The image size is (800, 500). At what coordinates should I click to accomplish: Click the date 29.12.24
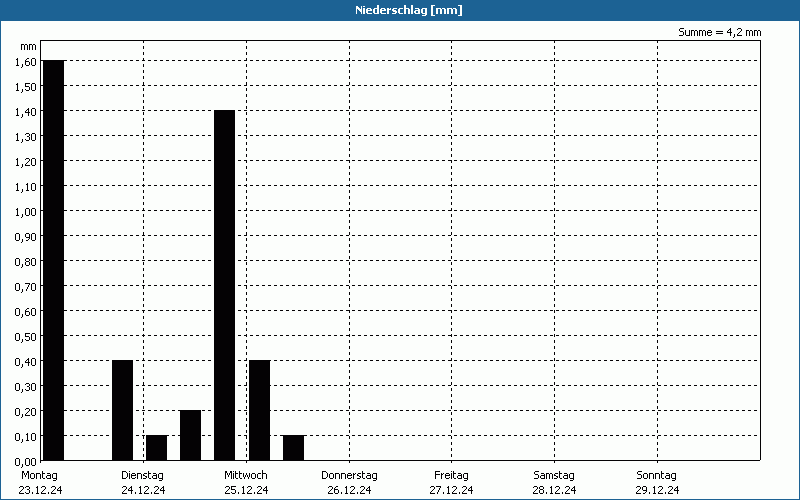657,490
